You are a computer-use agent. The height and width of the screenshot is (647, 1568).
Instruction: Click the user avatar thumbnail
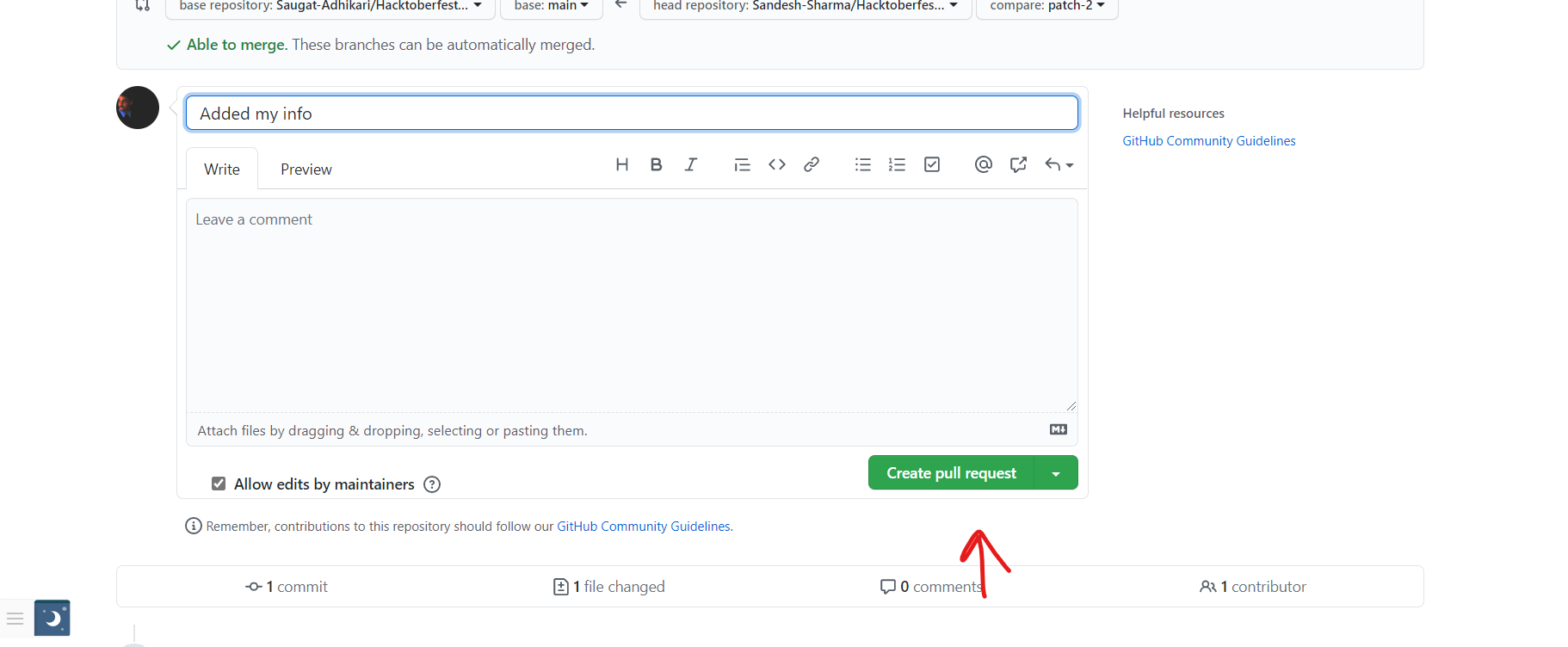point(138,108)
